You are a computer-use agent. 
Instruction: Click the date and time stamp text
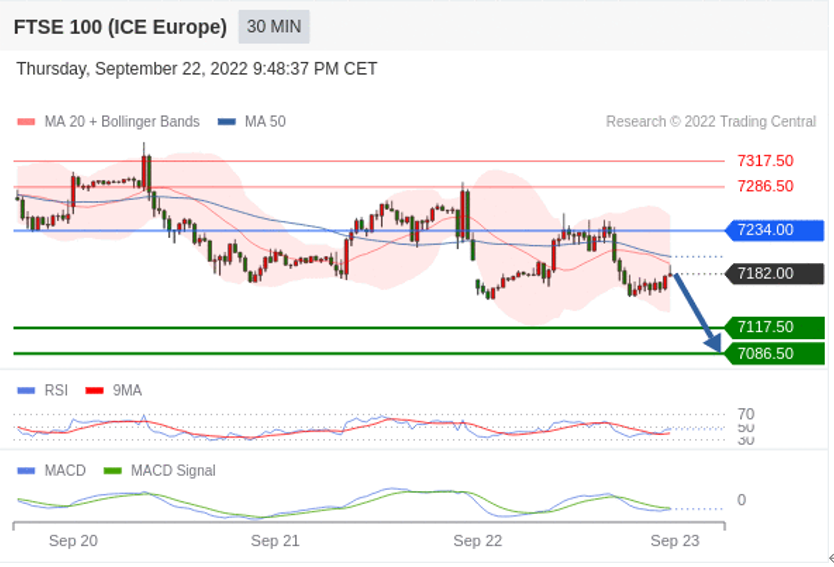point(197,69)
